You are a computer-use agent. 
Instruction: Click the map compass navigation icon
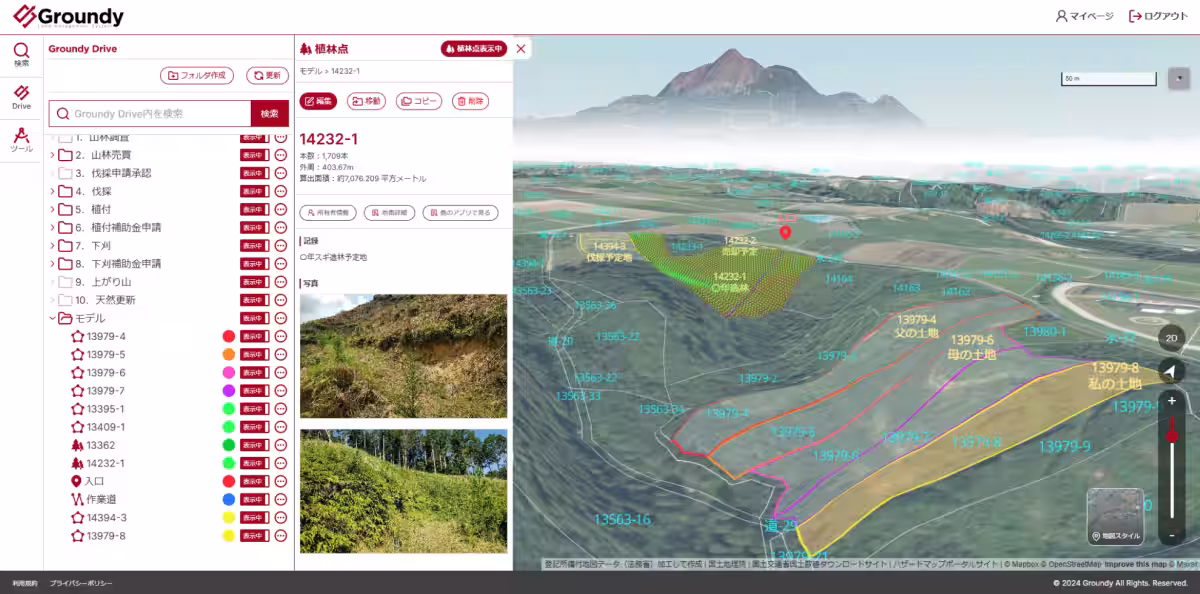pos(1171,372)
